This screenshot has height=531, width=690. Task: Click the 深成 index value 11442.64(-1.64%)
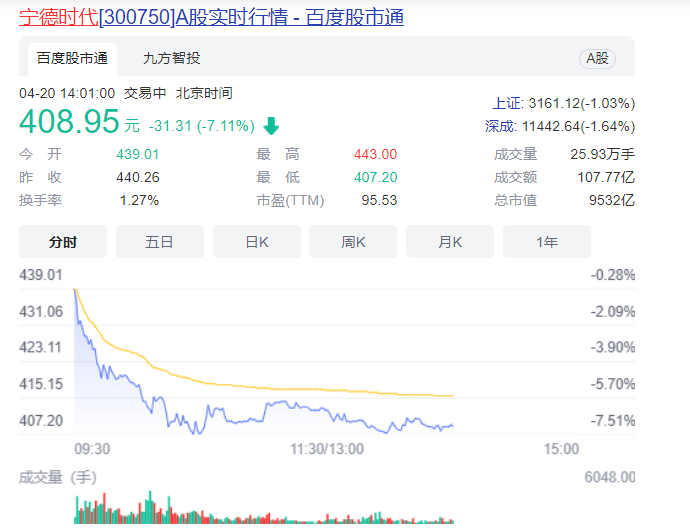pyautogui.click(x=578, y=126)
